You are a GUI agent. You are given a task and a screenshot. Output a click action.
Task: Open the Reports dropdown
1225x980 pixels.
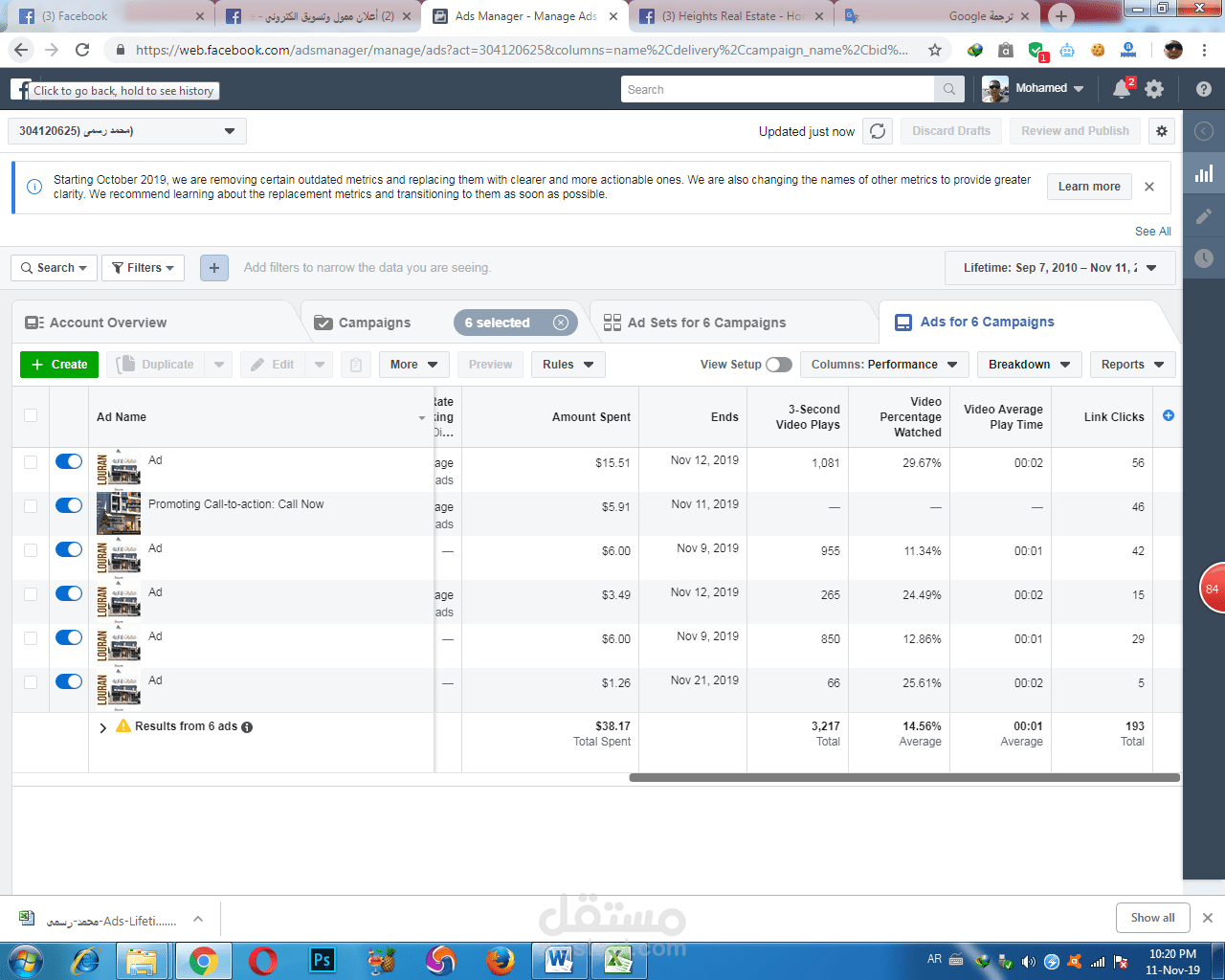pyautogui.click(x=1132, y=365)
